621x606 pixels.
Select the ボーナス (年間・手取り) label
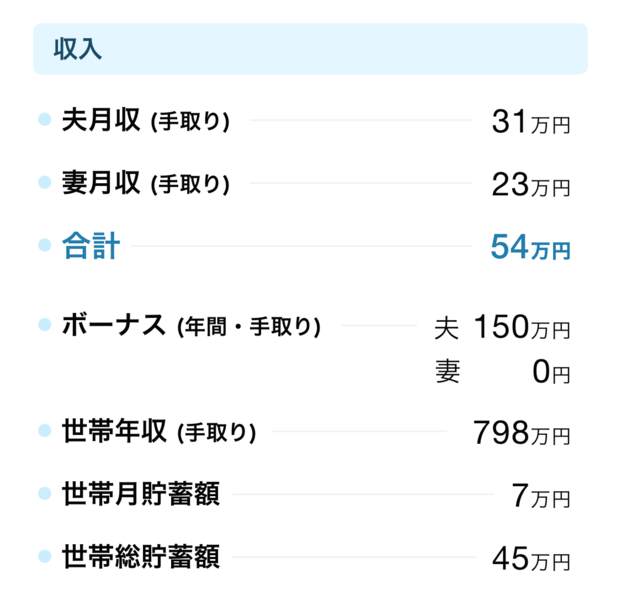pyautogui.click(x=191, y=326)
